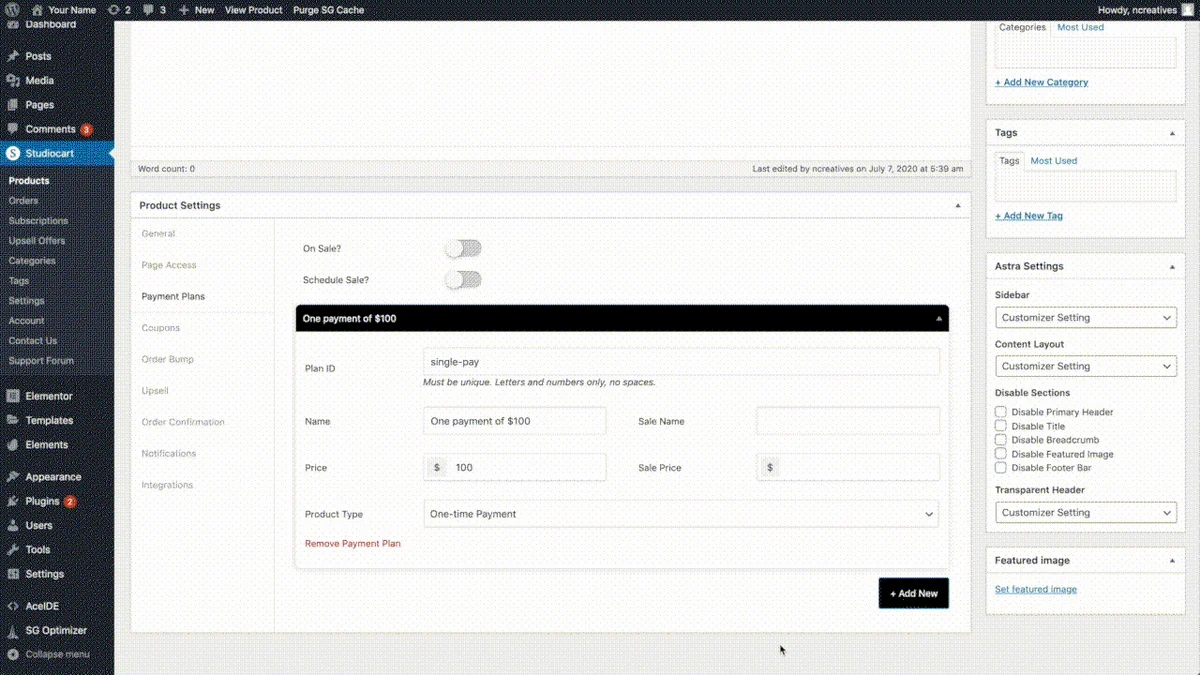Open the Transparent Header dropdown
1200x675 pixels.
tap(1086, 512)
